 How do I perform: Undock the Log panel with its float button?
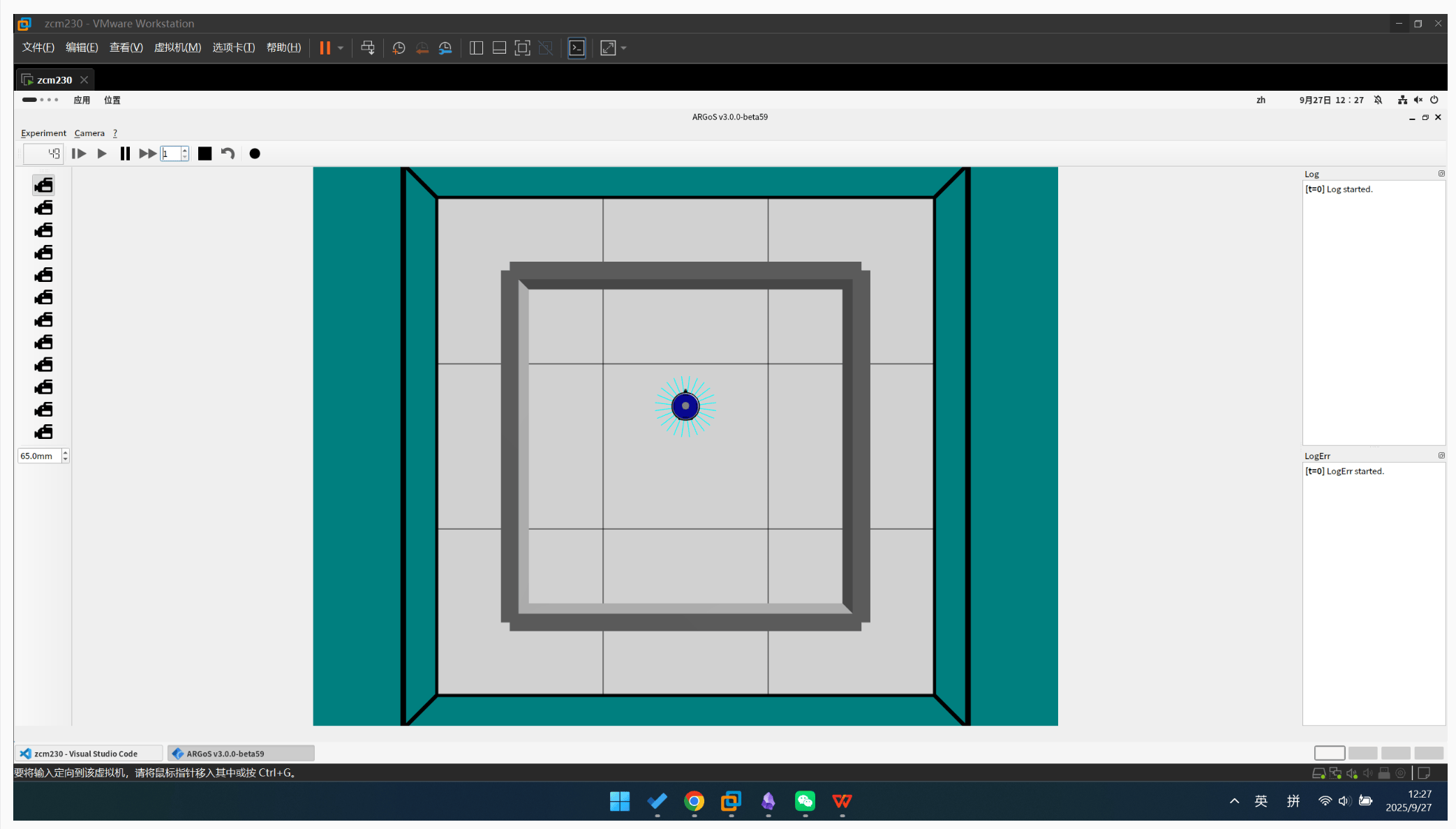click(1441, 174)
